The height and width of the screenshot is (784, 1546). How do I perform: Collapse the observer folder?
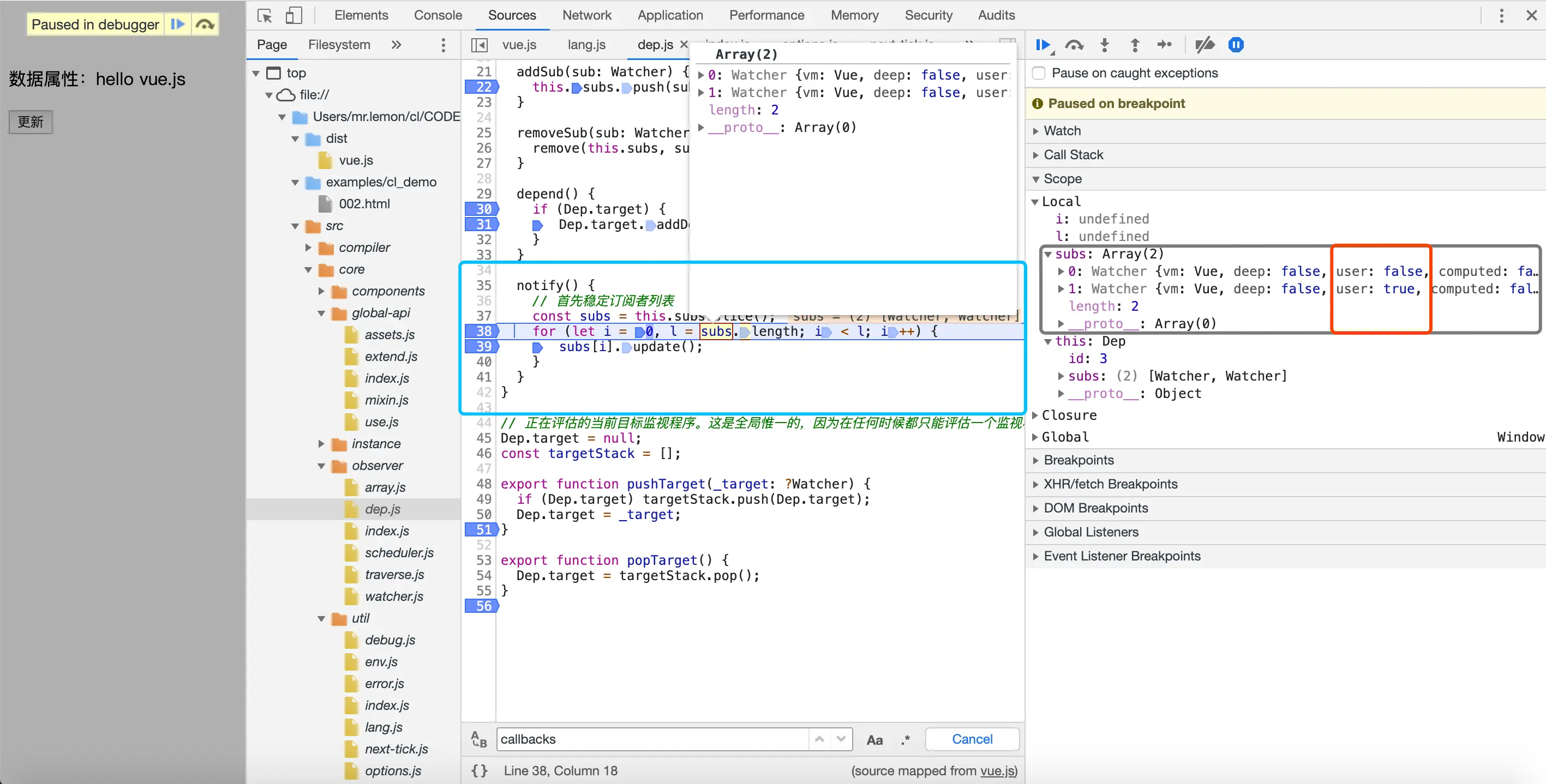tap(321, 466)
